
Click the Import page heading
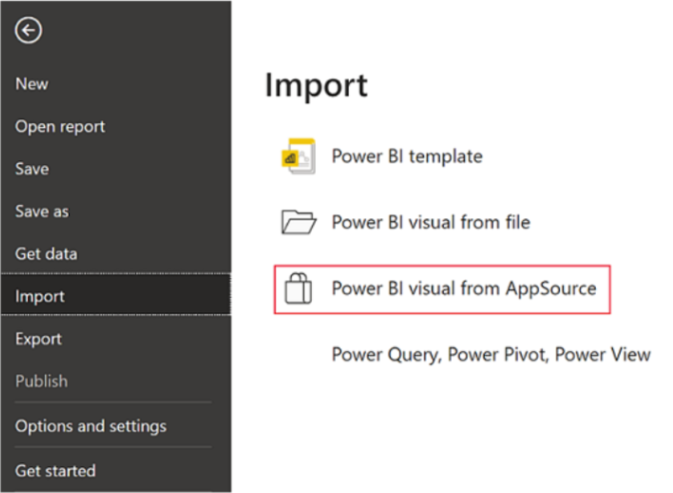pos(316,86)
